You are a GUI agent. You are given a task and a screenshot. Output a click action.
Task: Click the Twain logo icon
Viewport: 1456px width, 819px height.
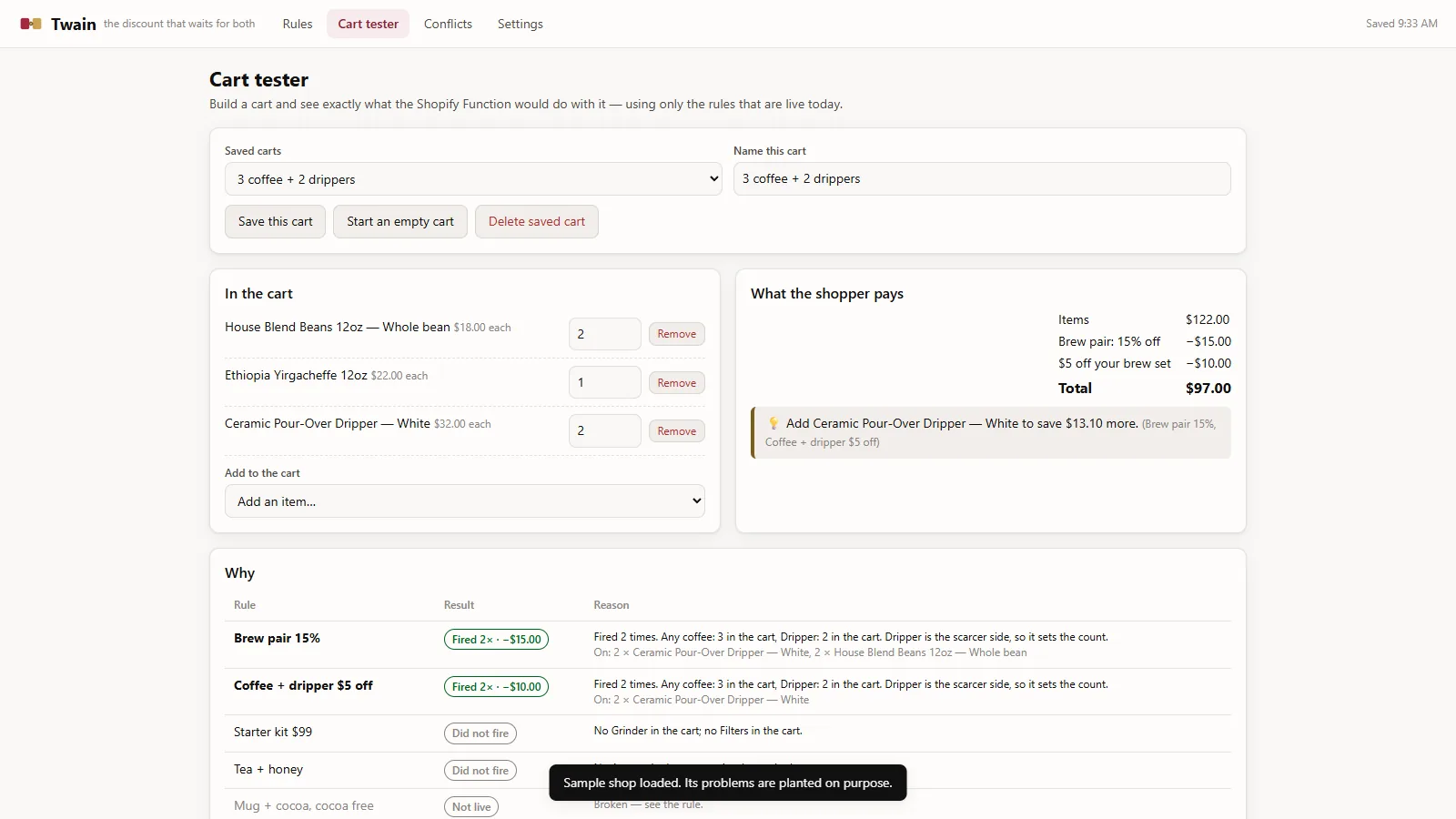pos(31,24)
